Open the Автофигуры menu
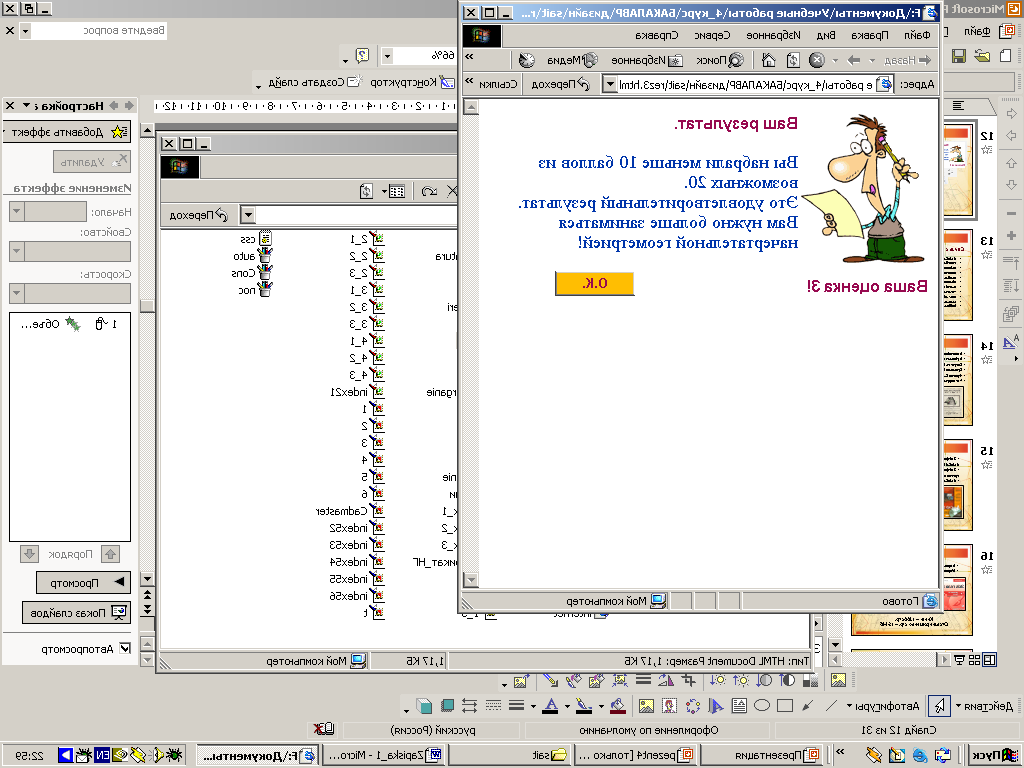The height and width of the screenshot is (768, 1024). [x=882, y=705]
